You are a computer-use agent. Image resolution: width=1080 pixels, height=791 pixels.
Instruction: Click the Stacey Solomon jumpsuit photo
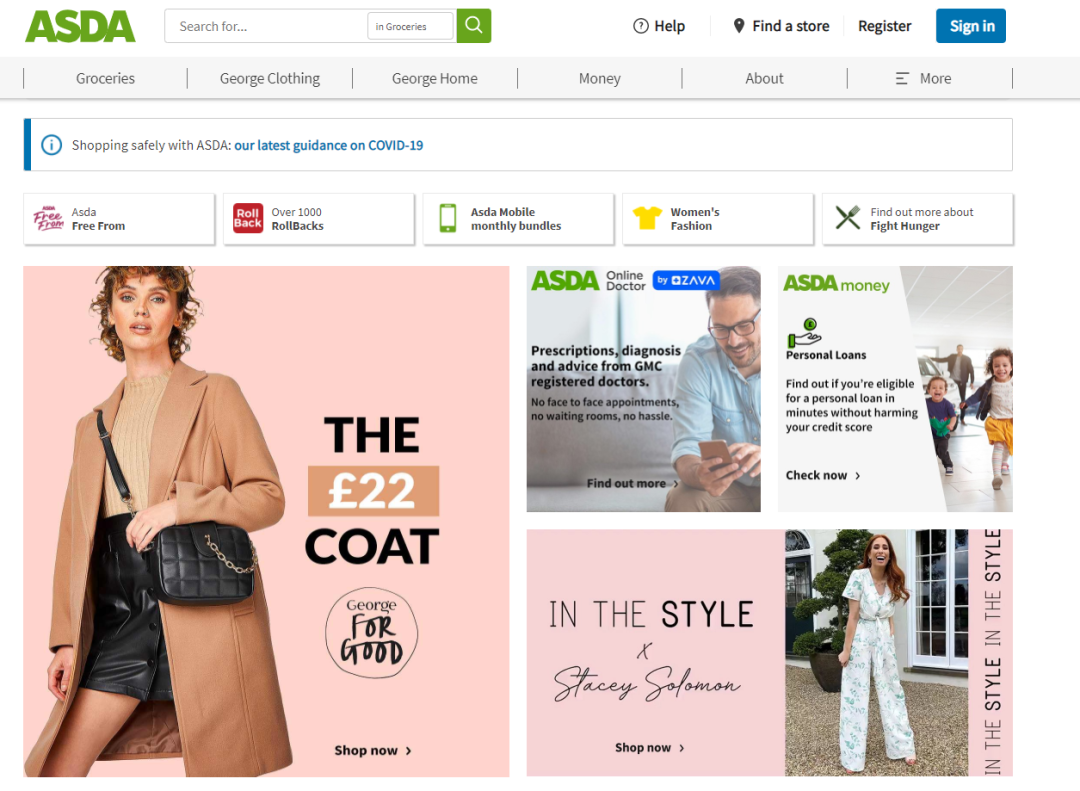click(875, 653)
